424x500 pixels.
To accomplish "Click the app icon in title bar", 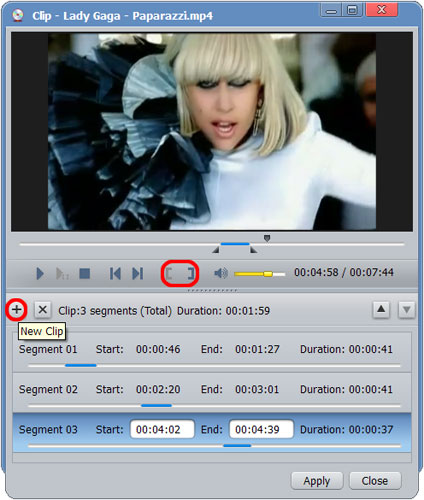I will click(x=18, y=15).
